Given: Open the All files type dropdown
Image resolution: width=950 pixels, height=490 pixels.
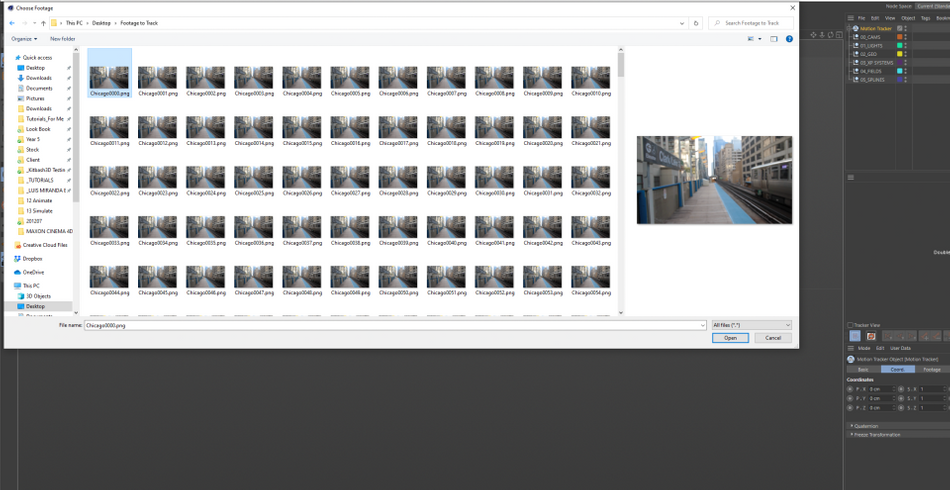Looking at the screenshot, I should point(752,325).
